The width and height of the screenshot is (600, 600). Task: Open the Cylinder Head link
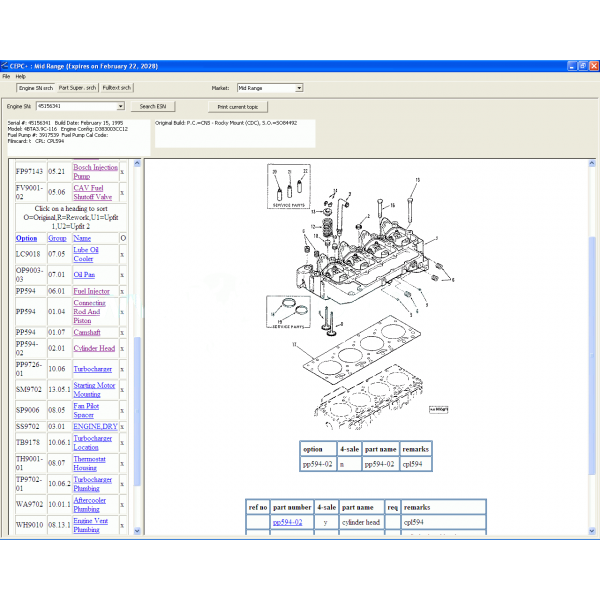pyautogui.click(x=94, y=348)
